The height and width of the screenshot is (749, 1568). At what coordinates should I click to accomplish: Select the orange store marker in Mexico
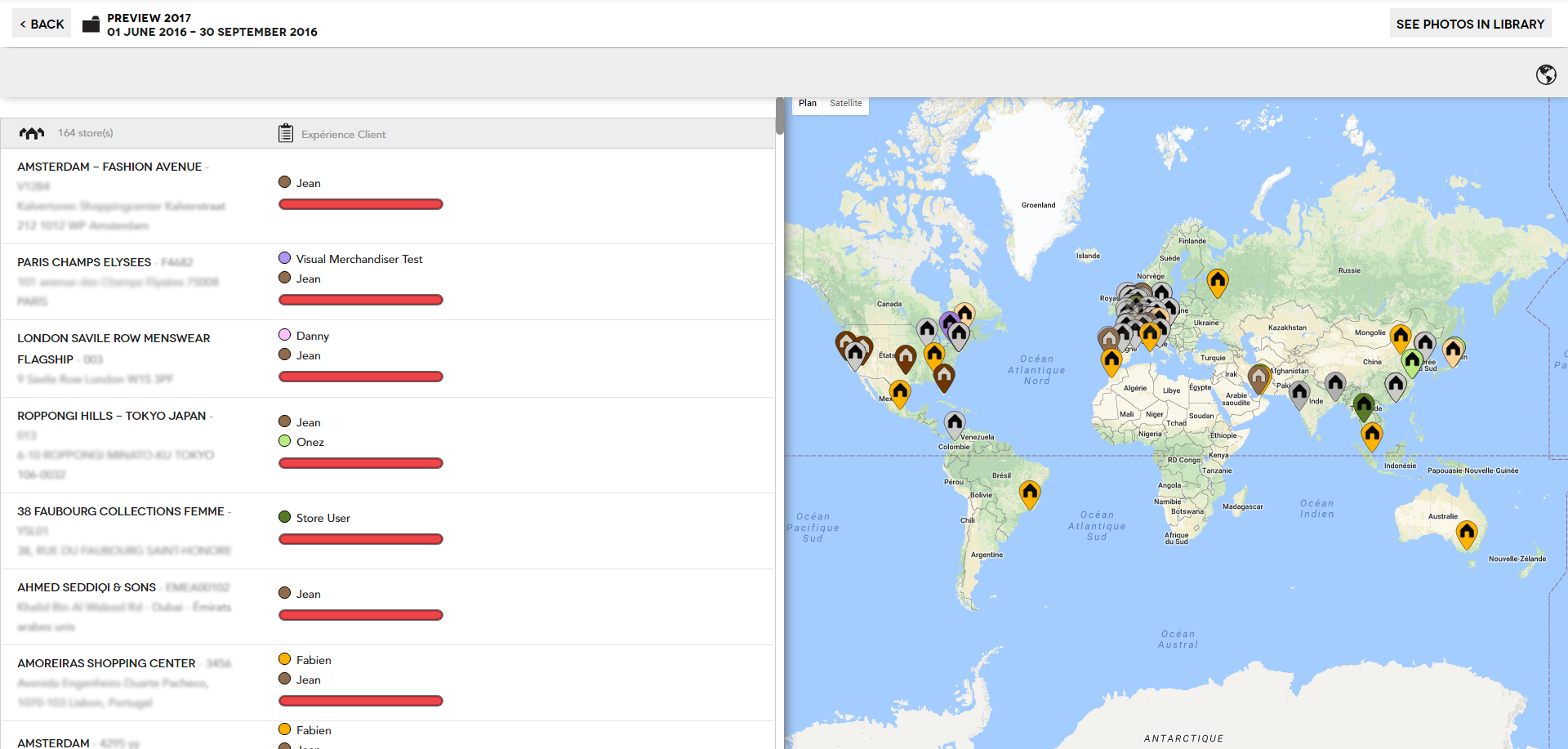tap(900, 394)
